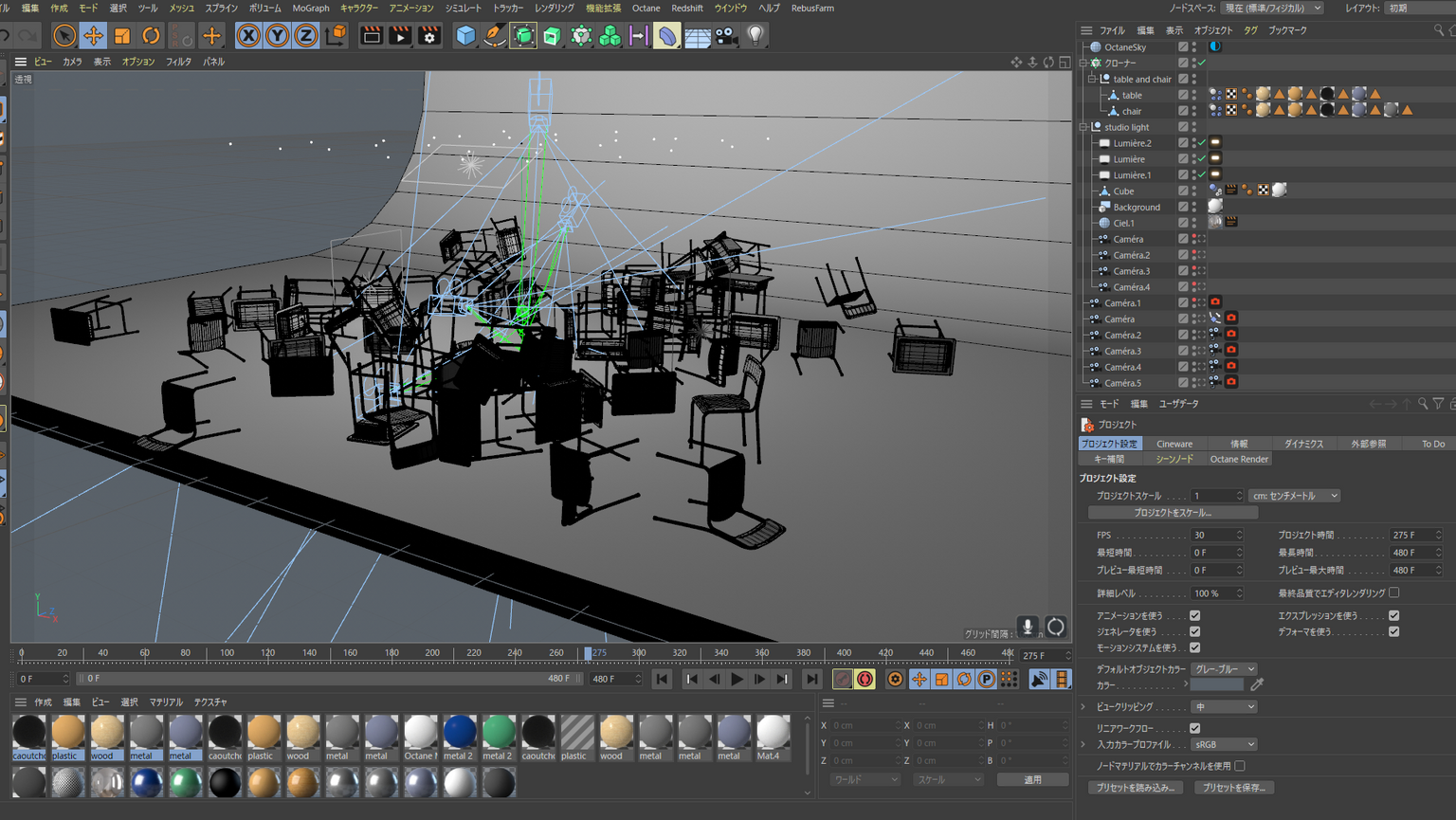Open the sRGB input color profile dropdown
1456x820 pixels.
pyautogui.click(x=1223, y=745)
